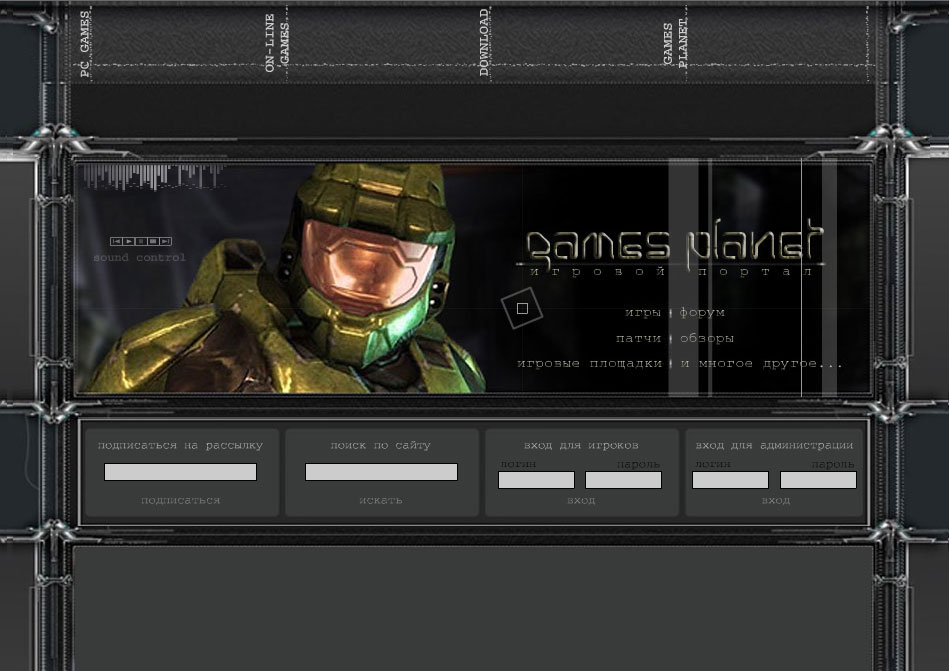Skip to previous track in sound control

[x=116, y=241]
